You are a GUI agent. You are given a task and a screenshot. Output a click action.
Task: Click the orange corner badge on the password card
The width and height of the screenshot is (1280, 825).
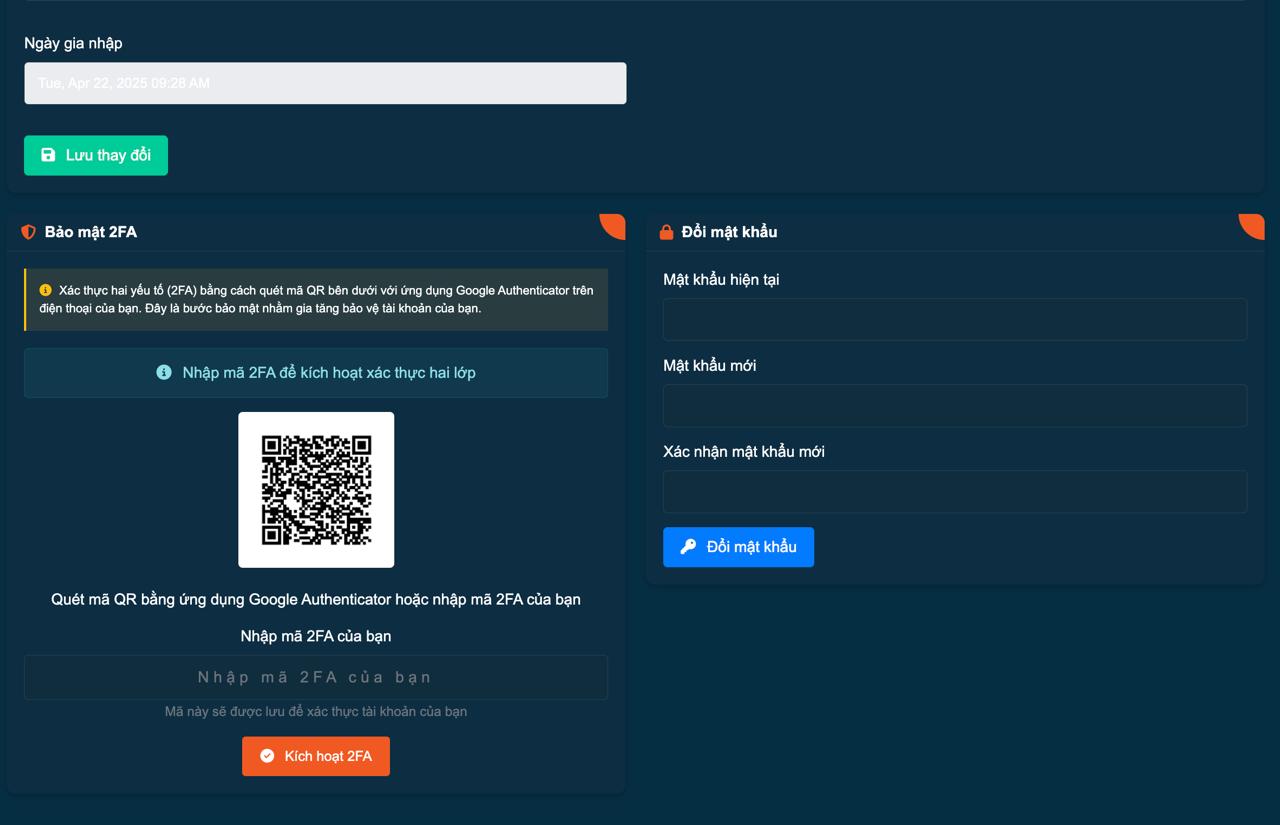tap(1254, 224)
